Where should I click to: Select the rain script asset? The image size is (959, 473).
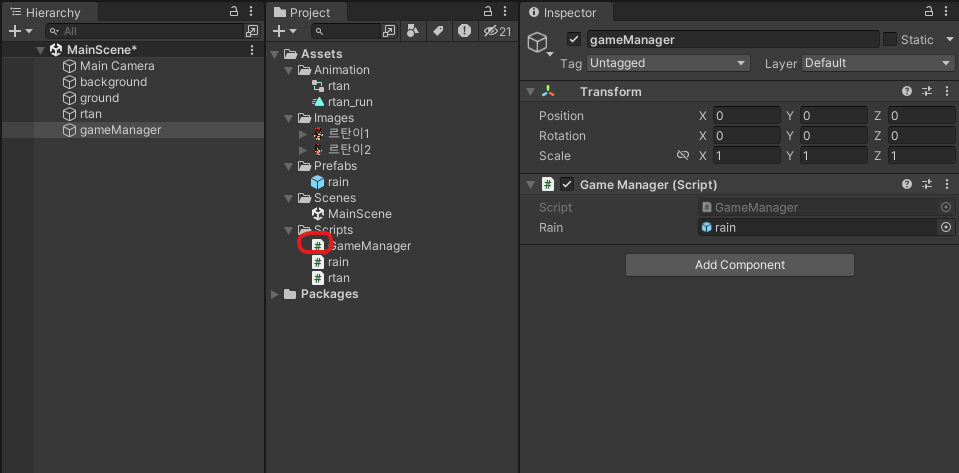coord(331,262)
